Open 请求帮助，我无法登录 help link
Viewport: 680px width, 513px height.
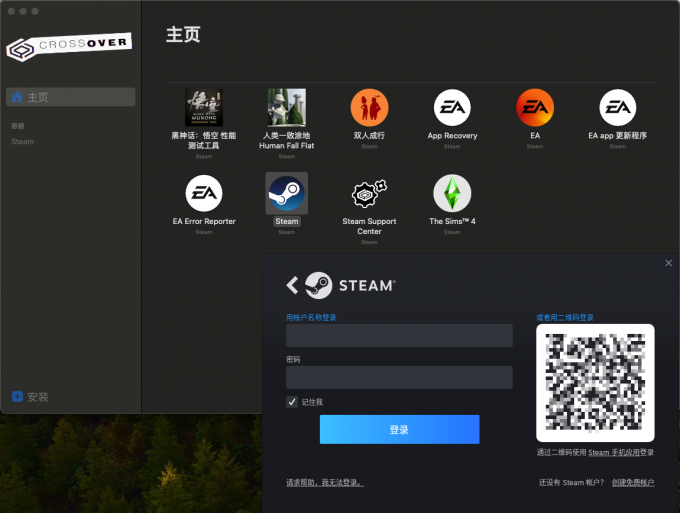(325, 483)
